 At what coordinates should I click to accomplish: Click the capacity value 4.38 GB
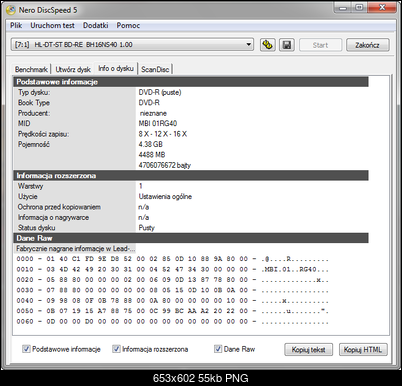click(151, 144)
